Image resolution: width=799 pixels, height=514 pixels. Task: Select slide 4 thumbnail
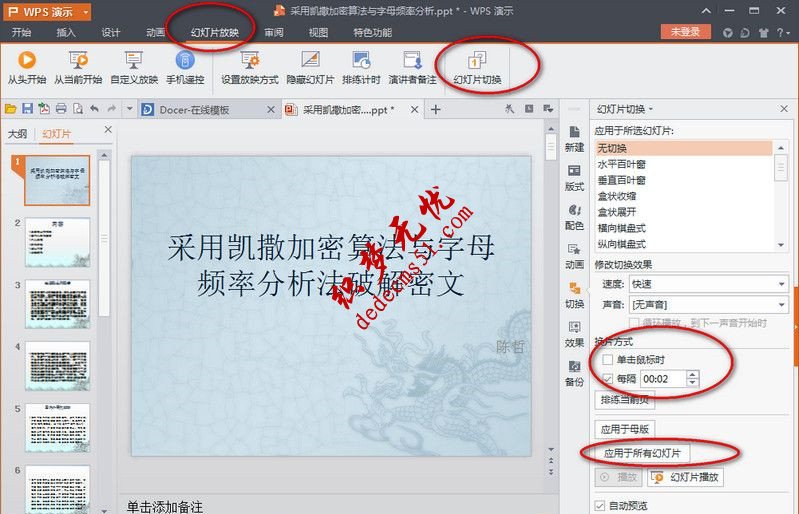pyautogui.click(x=58, y=366)
